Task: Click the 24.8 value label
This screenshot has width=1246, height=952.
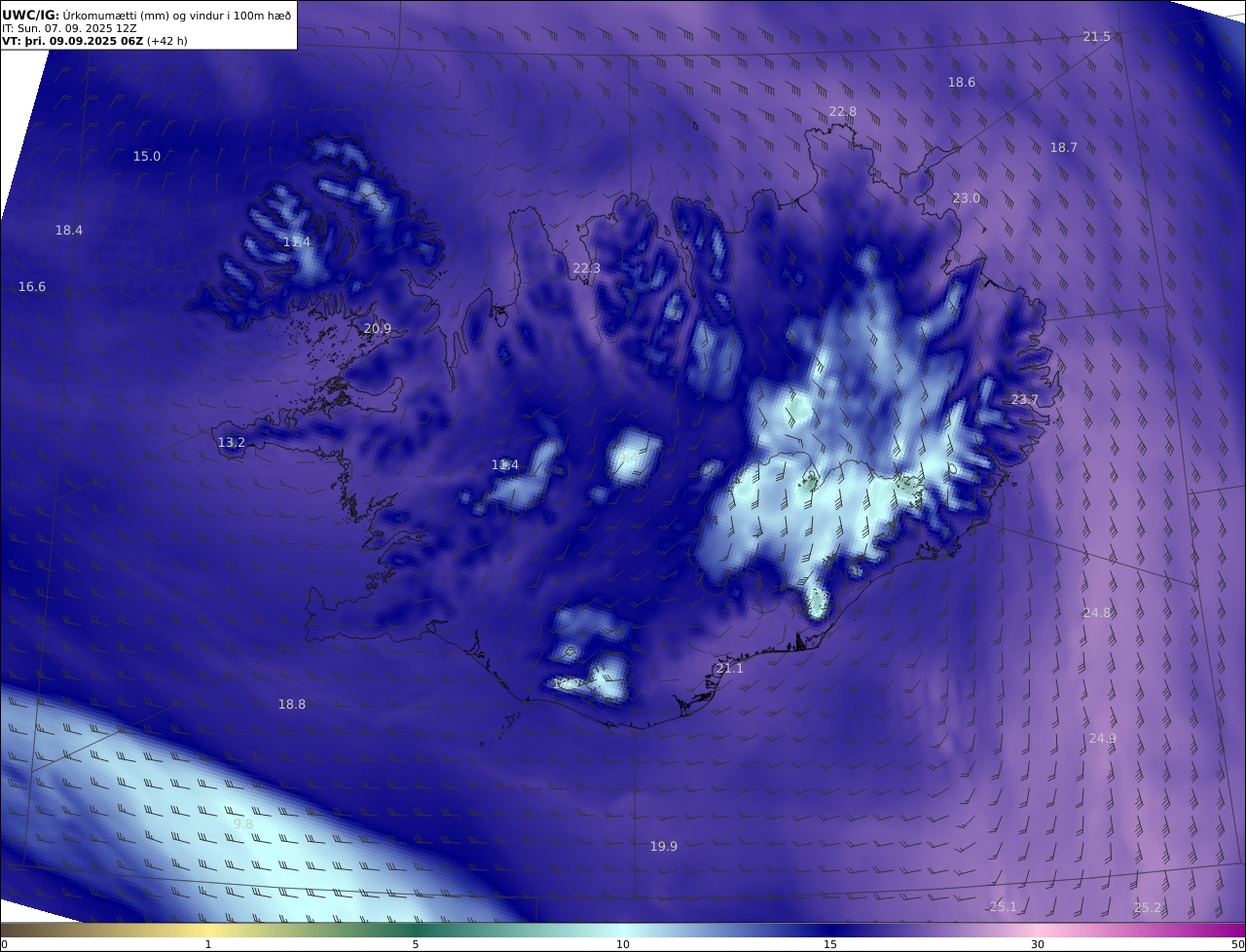Action: pos(1097,613)
